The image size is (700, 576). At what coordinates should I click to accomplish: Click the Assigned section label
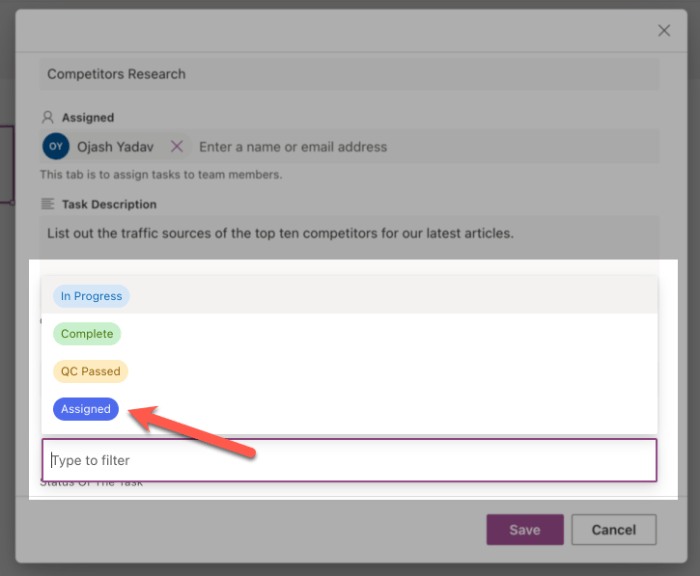tap(88, 117)
